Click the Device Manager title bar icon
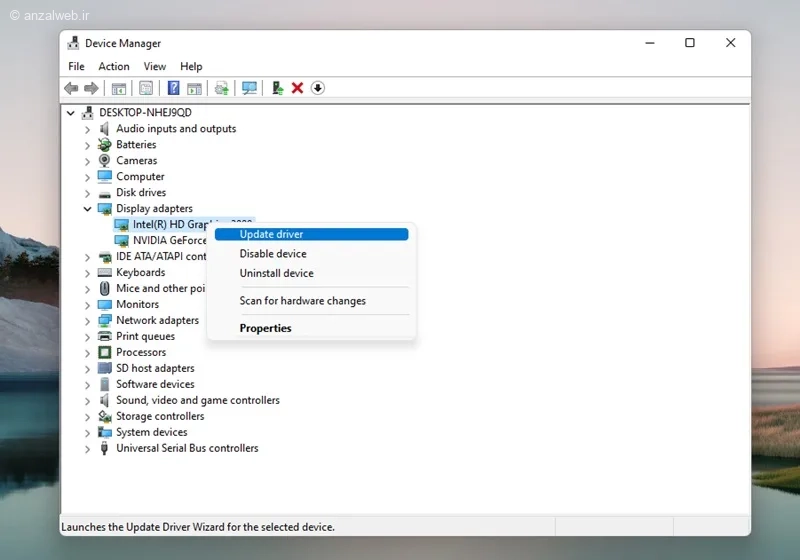Image resolution: width=800 pixels, height=560 pixels. click(x=73, y=43)
